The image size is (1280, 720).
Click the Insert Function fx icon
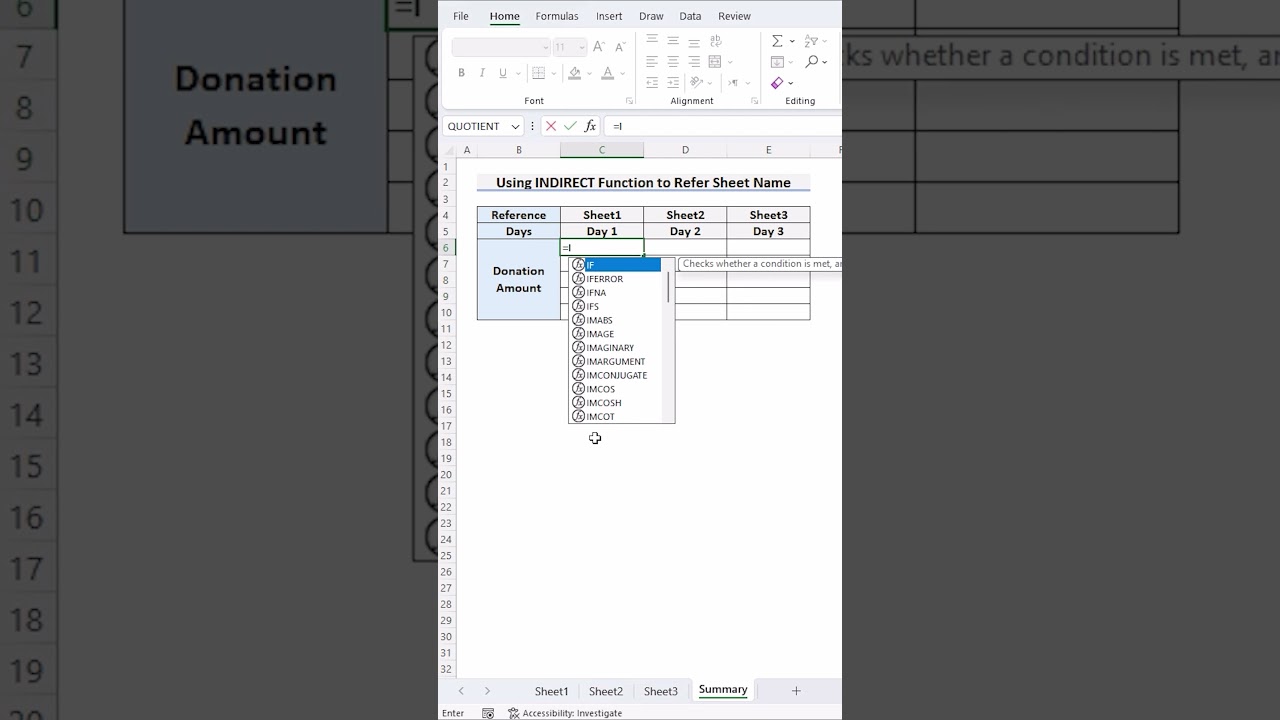coord(590,126)
